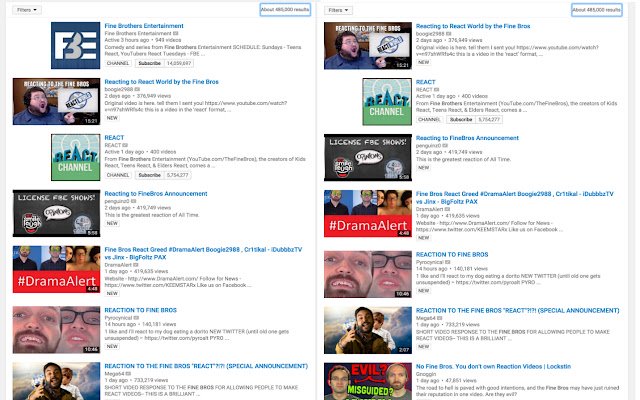Click the 14,059,697 subscriber count

point(179,63)
